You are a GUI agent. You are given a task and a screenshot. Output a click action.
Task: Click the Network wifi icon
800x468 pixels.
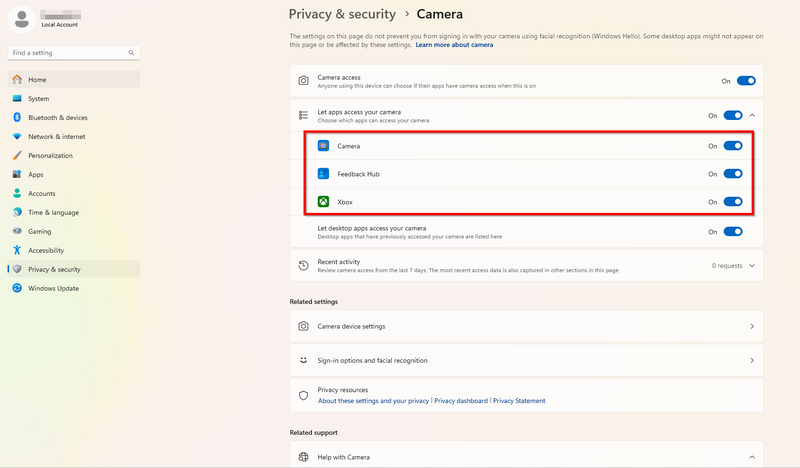point(17,136)
